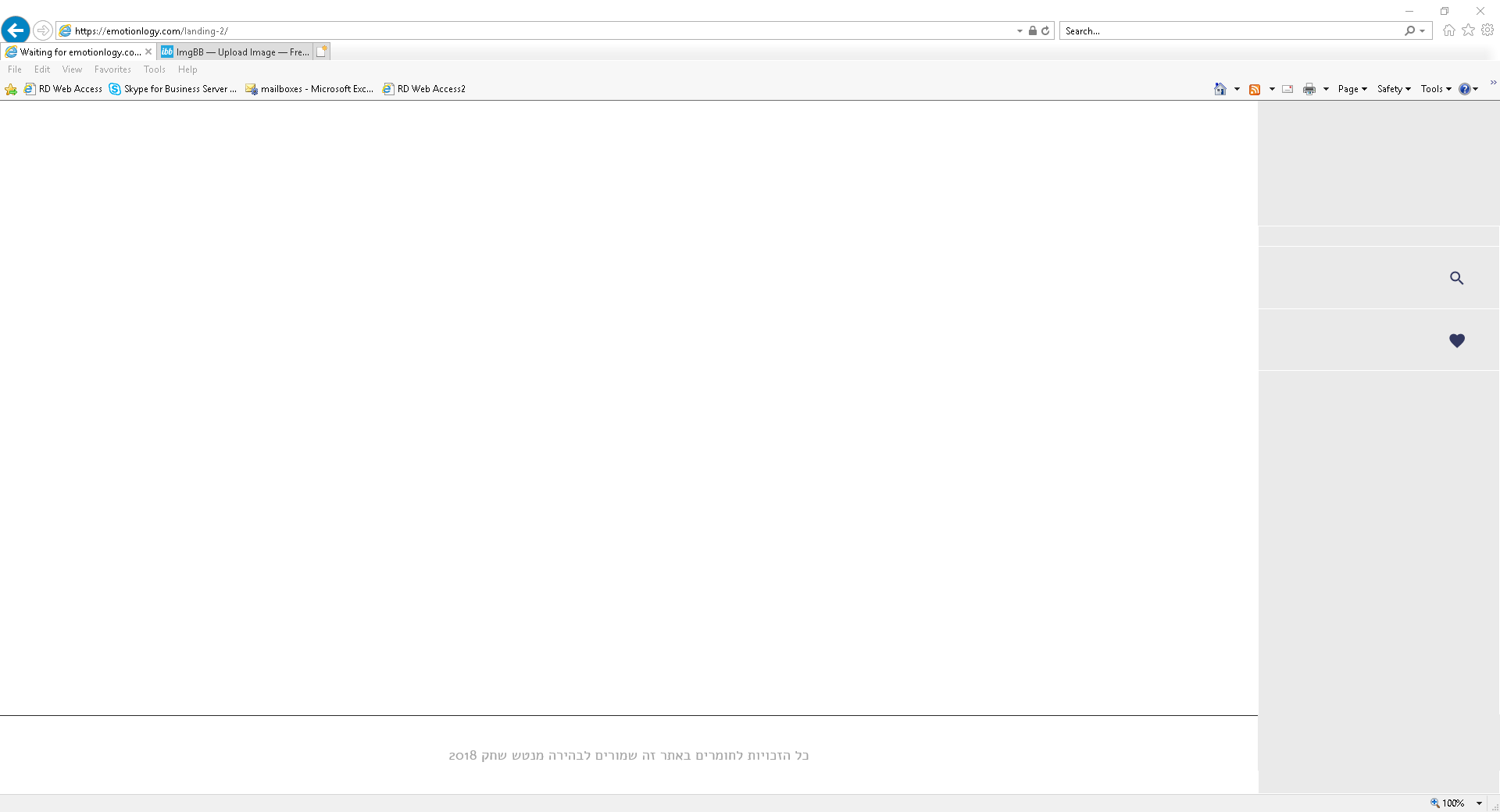Show hidden command bar items chevron
This screenshot has width=1500, height=812.
[x=1493, y=83]
